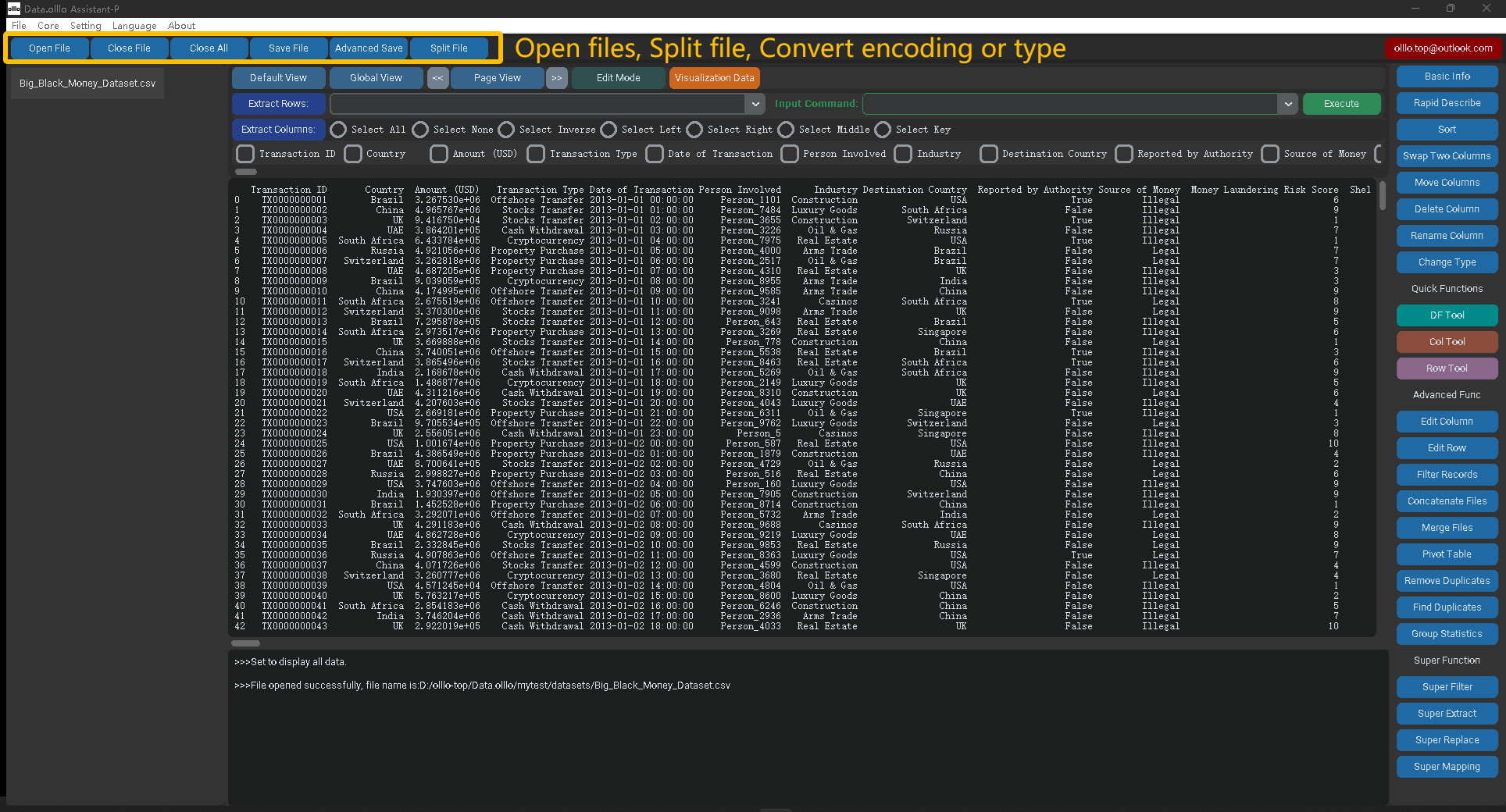Screen dimensions: 1506x812
Task: Open the Language menu
Action: [x=134, y=26]
